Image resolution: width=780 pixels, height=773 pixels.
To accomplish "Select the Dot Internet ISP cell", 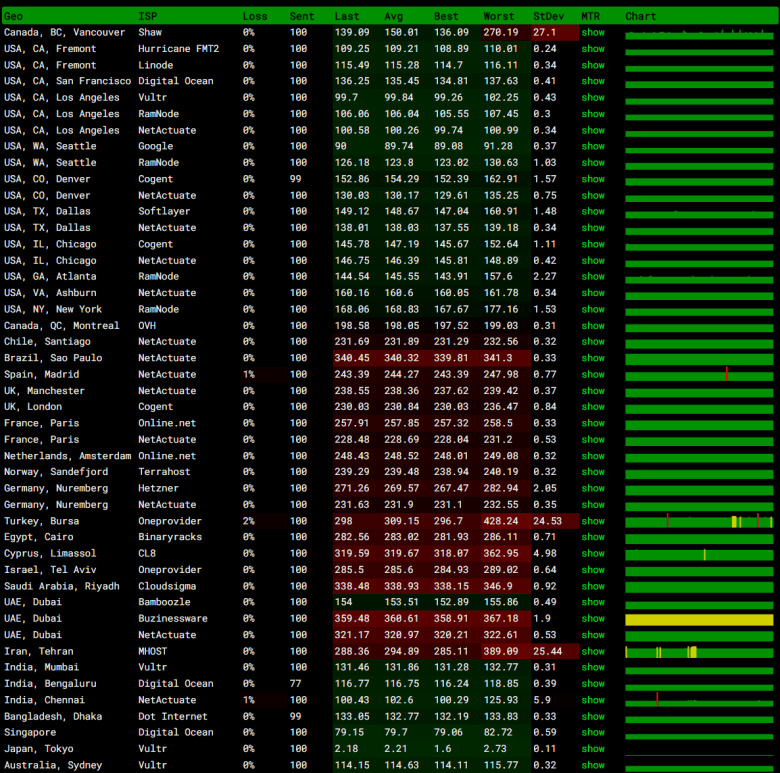I will tap(173, 717).
